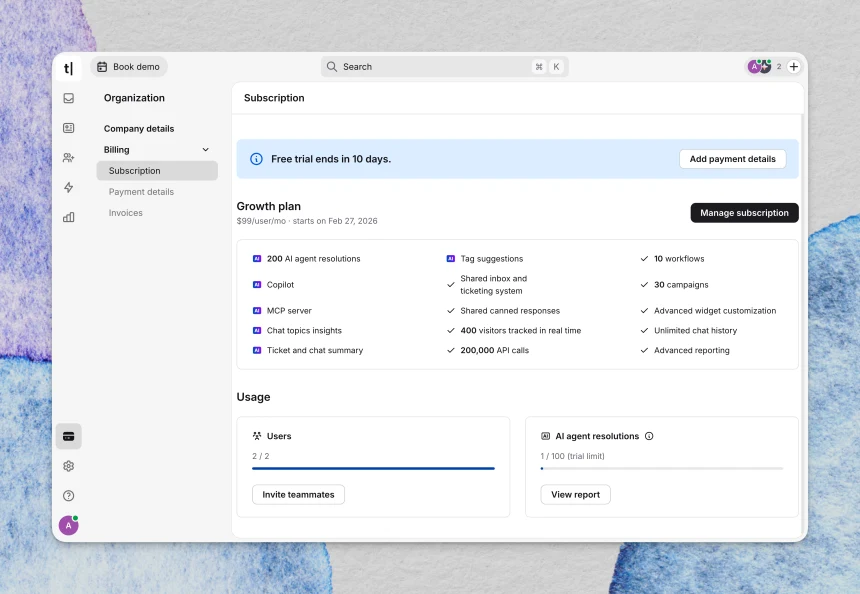The image size is (860, 594).
Task: Click the checkmark next to Advanced reporting
Action: pos(644,350)
